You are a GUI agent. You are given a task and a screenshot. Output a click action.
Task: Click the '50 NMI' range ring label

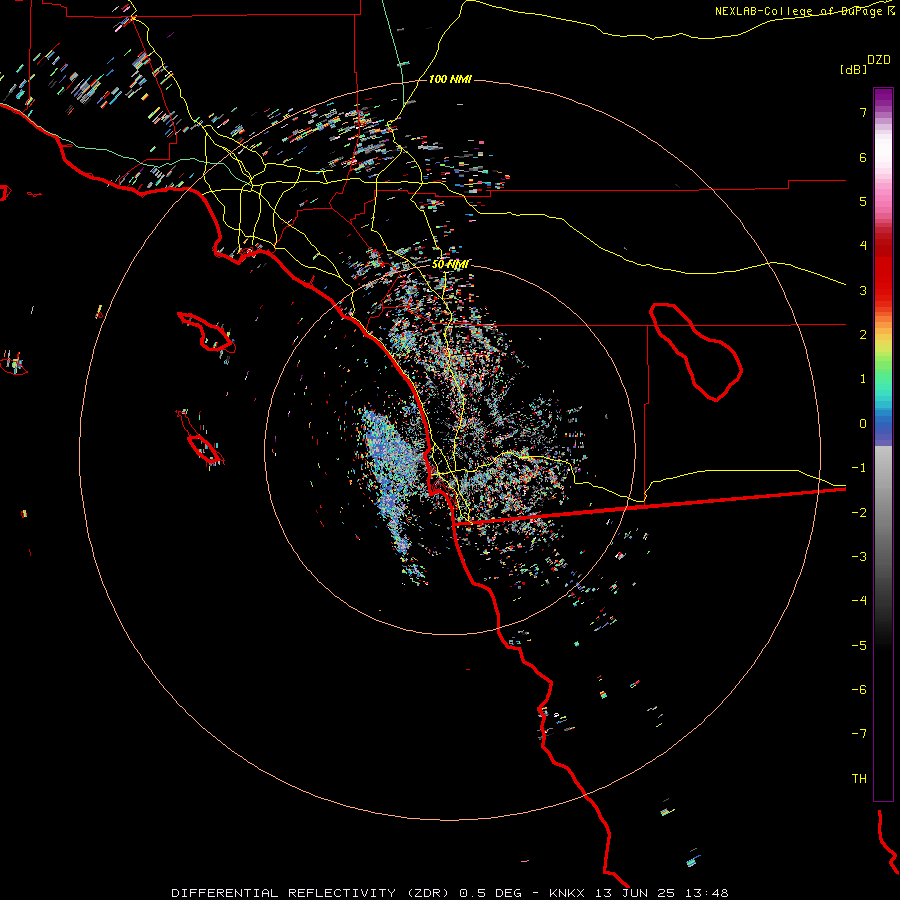click(x=450, y=265)
